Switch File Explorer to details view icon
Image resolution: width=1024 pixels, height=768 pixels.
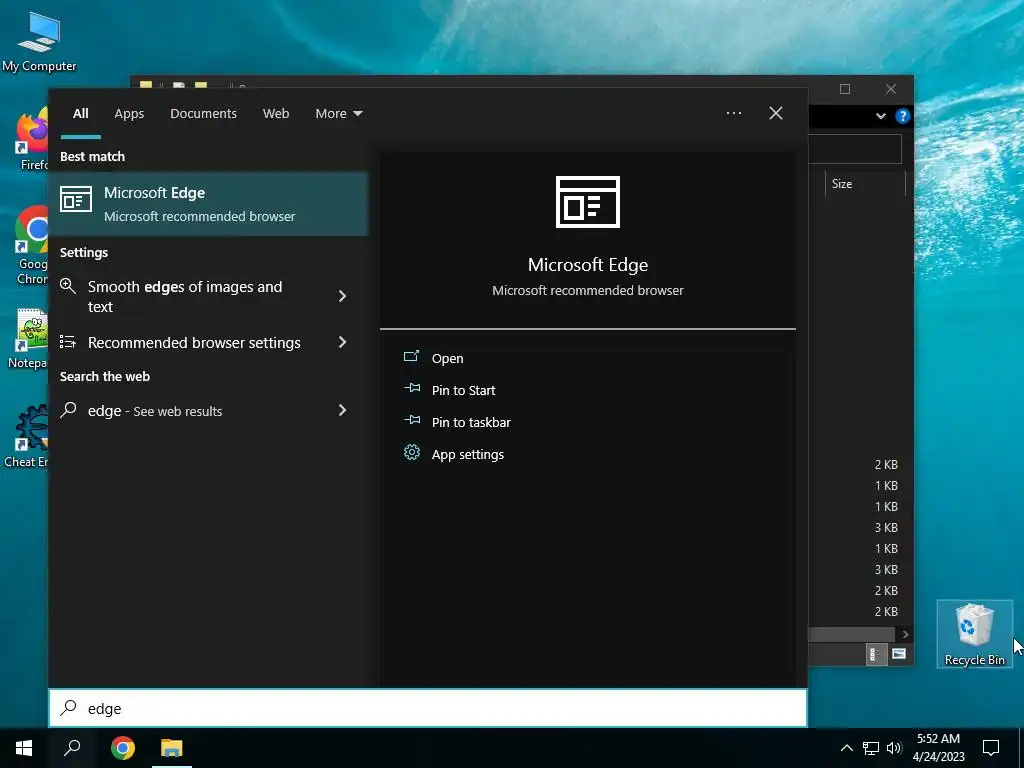coord(874,654)
